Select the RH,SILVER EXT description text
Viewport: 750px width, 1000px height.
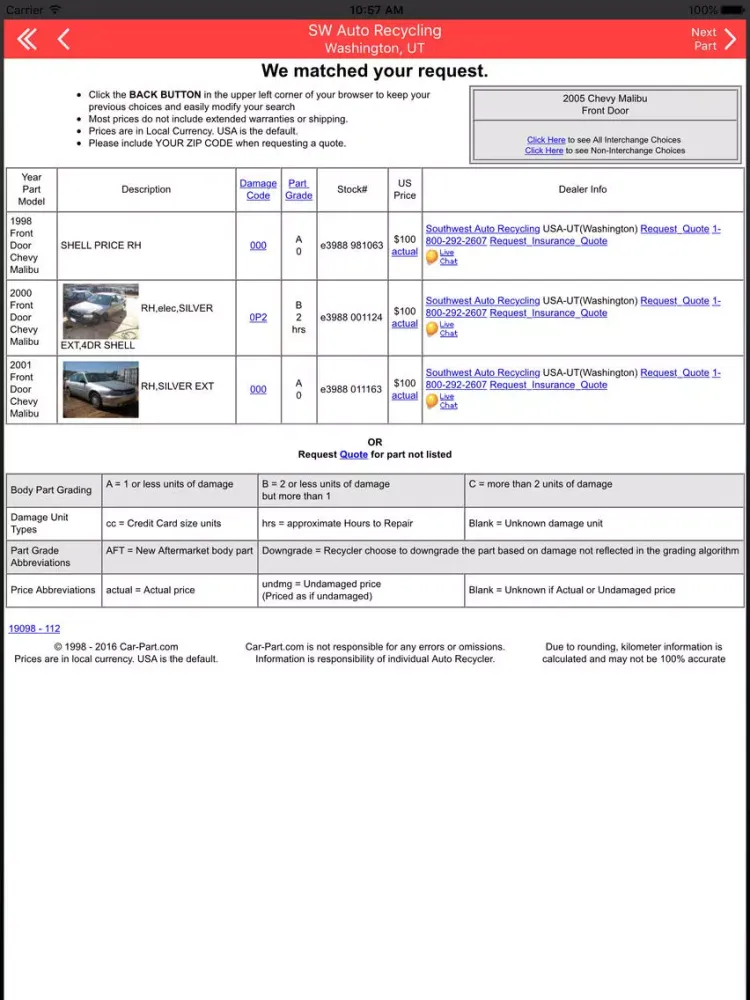[x=177, y=386]
